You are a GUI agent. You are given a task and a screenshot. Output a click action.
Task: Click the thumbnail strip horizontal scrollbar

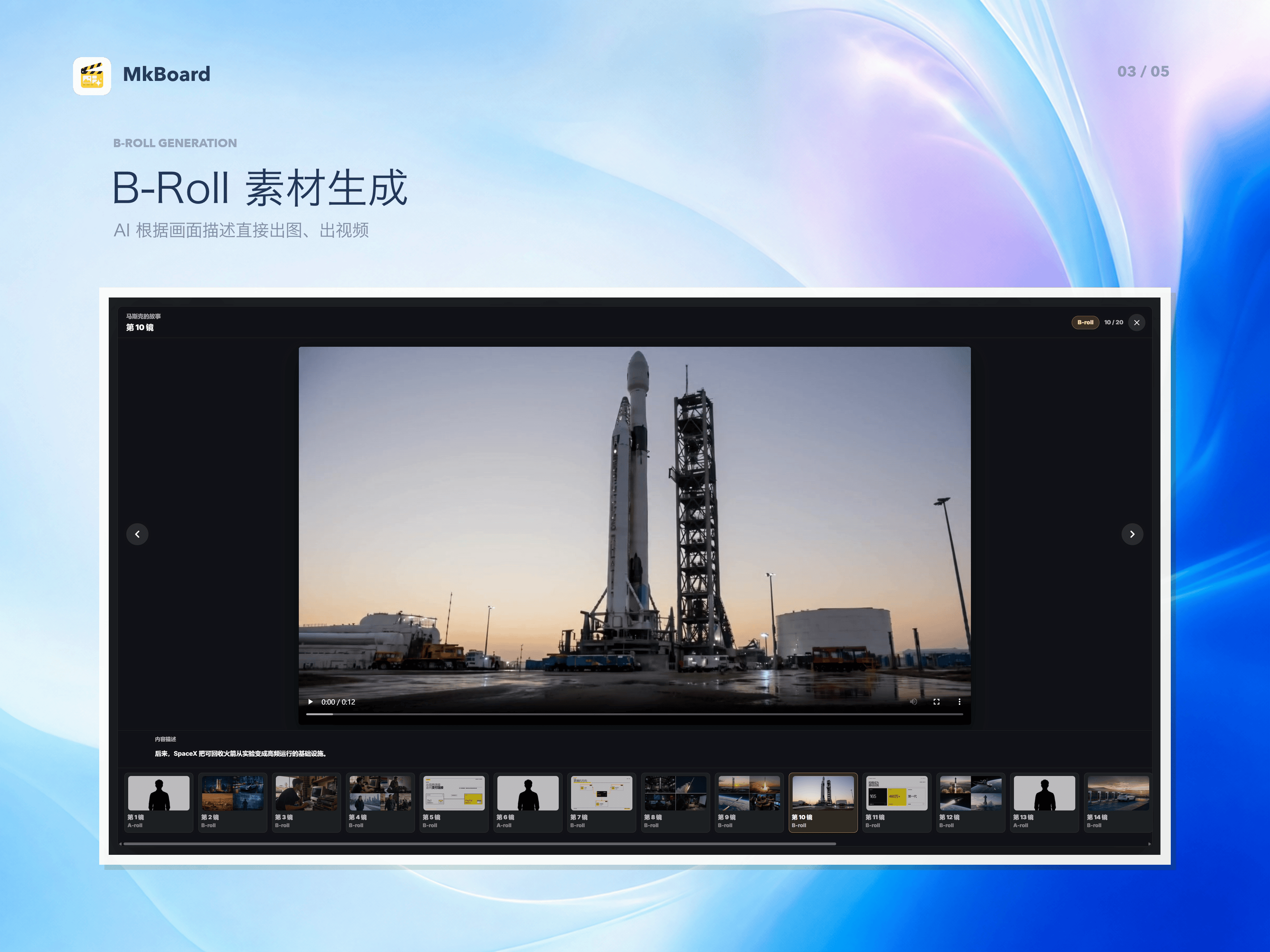pos(479,844)
